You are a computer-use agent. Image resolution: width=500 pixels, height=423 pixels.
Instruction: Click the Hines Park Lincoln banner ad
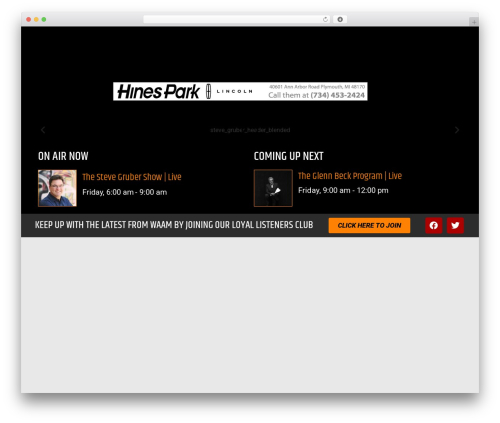coord(240,91)
